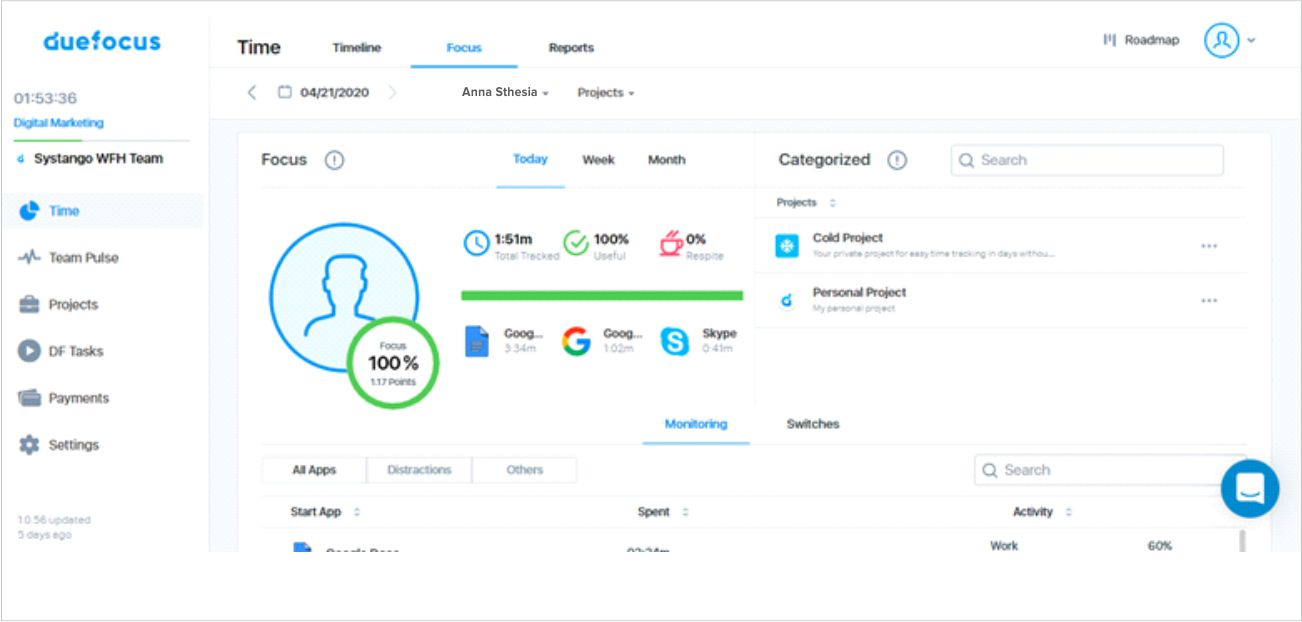Click Roadmap link
Image resolution: width=1302 pixels, height=622 pixels.
(1151, 40)
